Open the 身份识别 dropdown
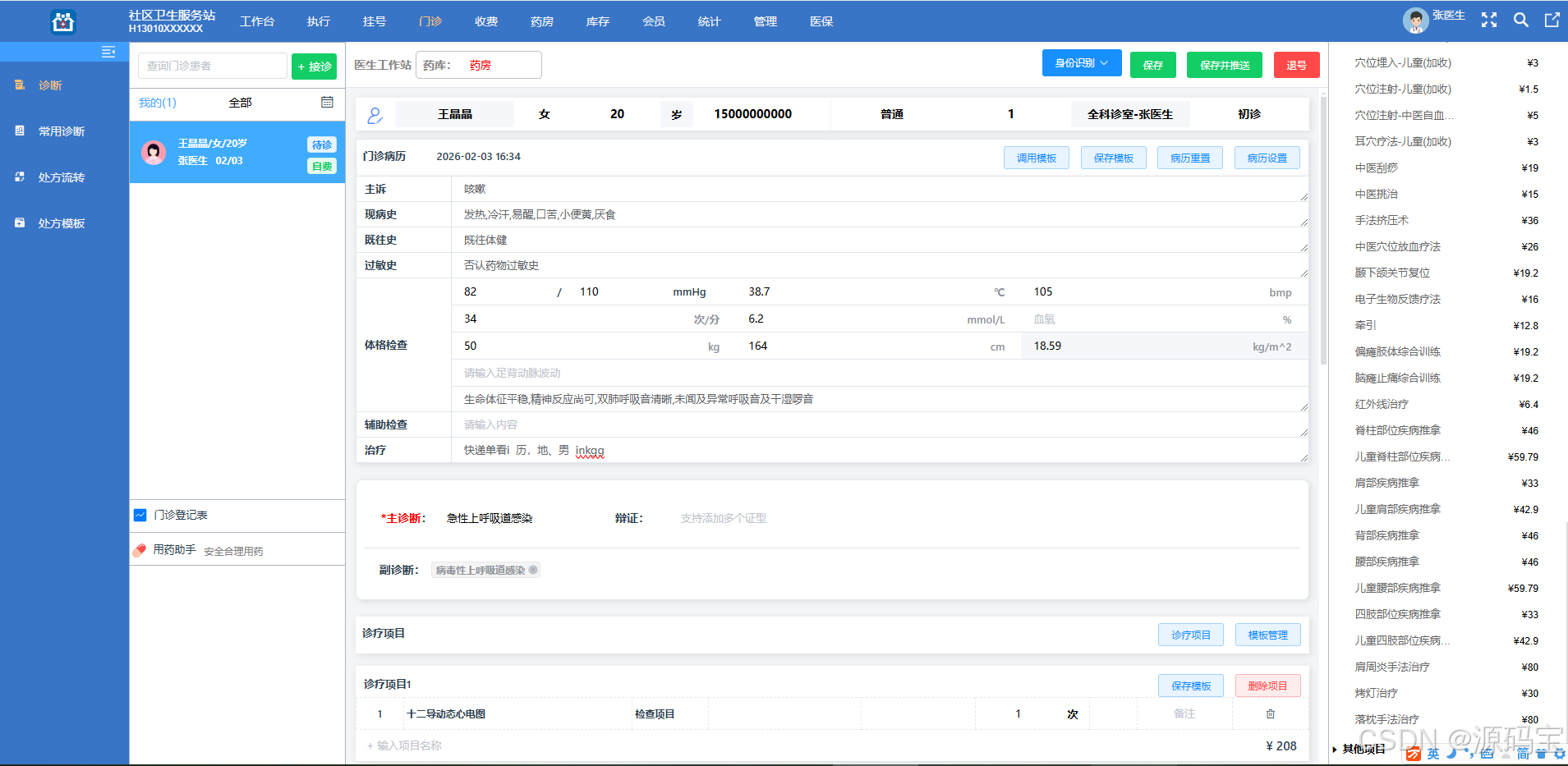Viewport: 1568px width, 766px height. tap(1082, 63)
